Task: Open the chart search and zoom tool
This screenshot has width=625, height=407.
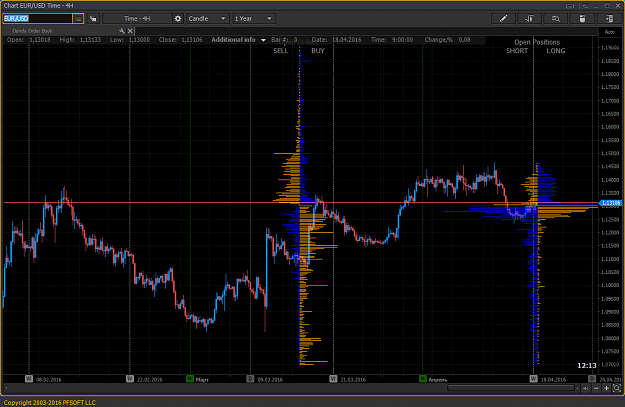Action: click(556, 18)
